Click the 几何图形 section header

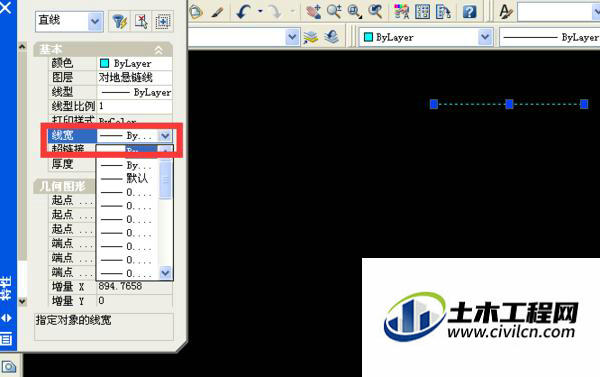point(63,186)
